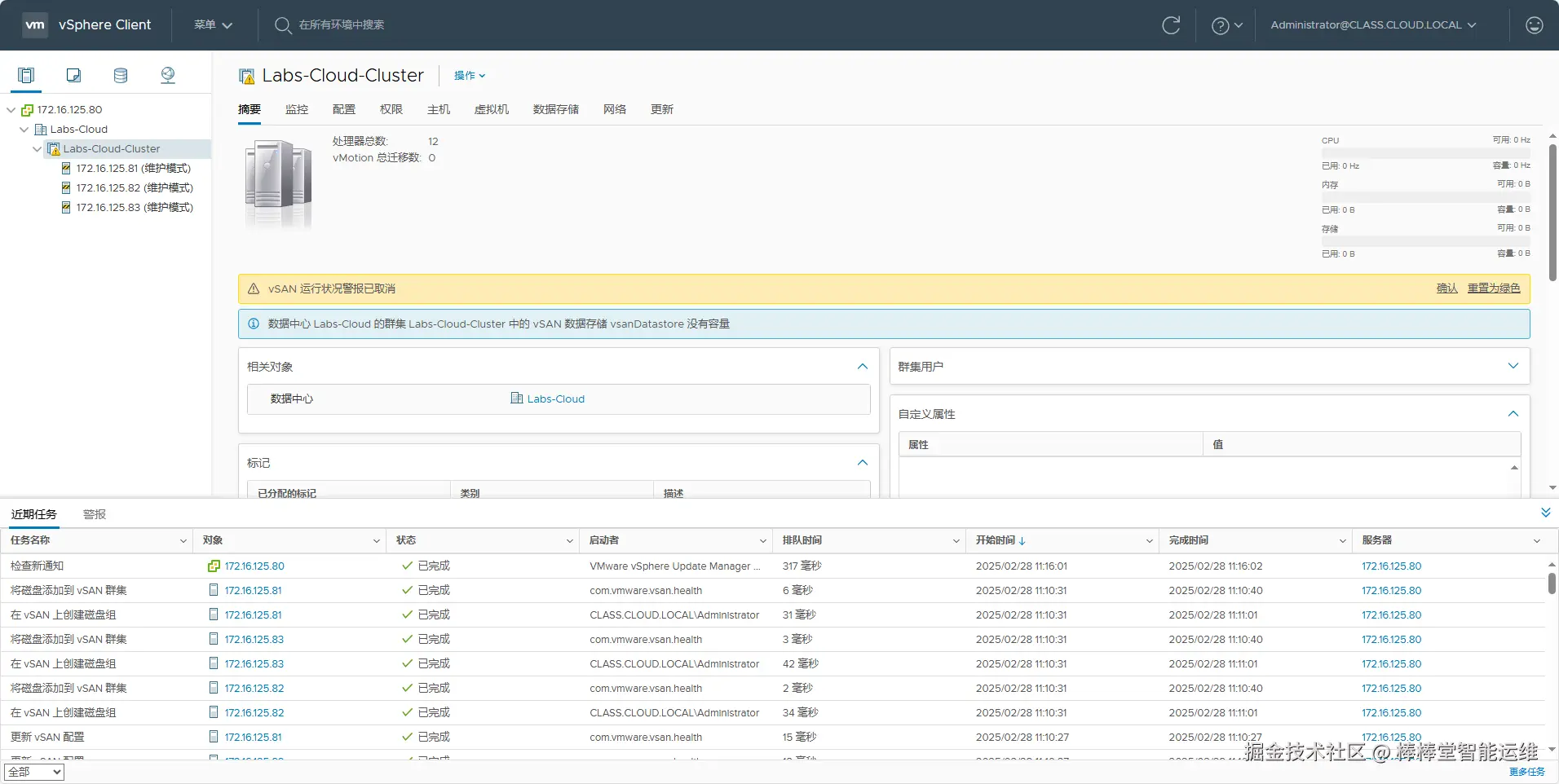Select host 172.16.125.81 (维护模式) in tree
Viewport: 1559px width, 784px height.
pyautogui.click(x=134, y=168)
